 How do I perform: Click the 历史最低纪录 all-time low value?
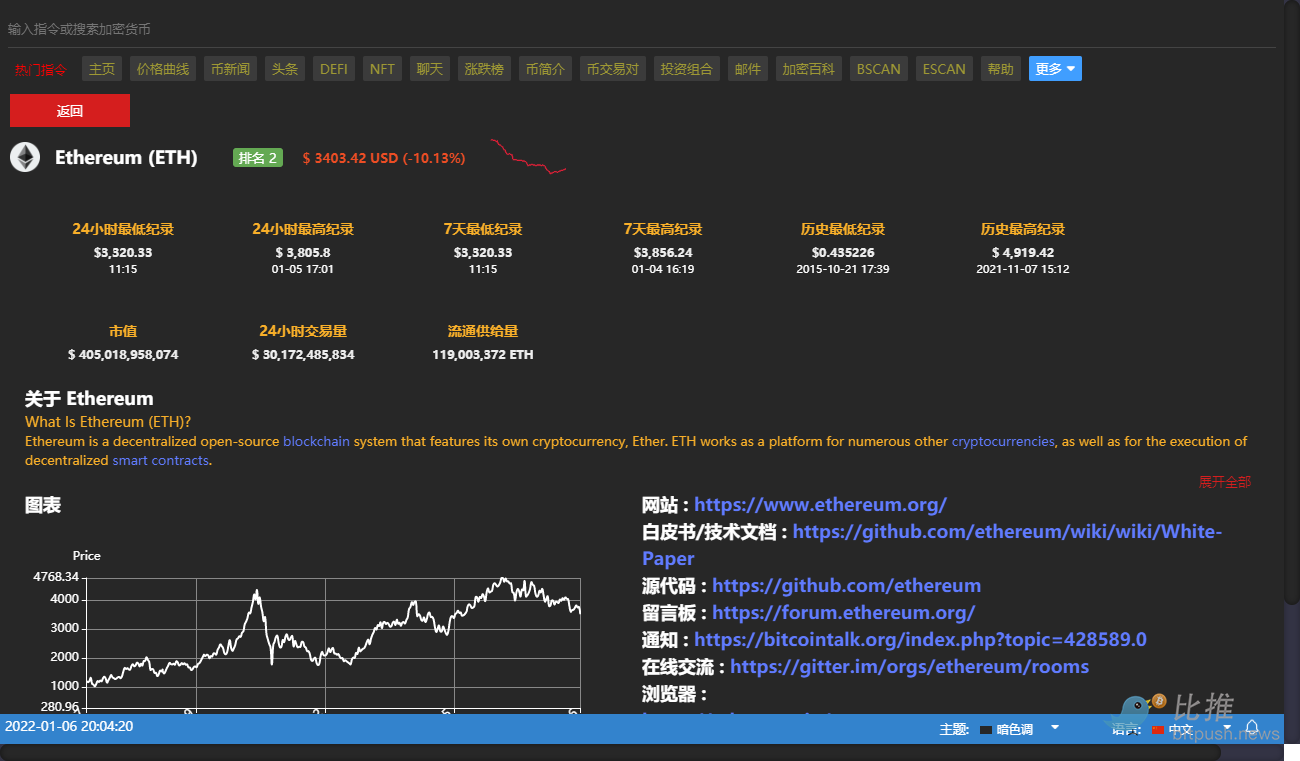(843, 253)
